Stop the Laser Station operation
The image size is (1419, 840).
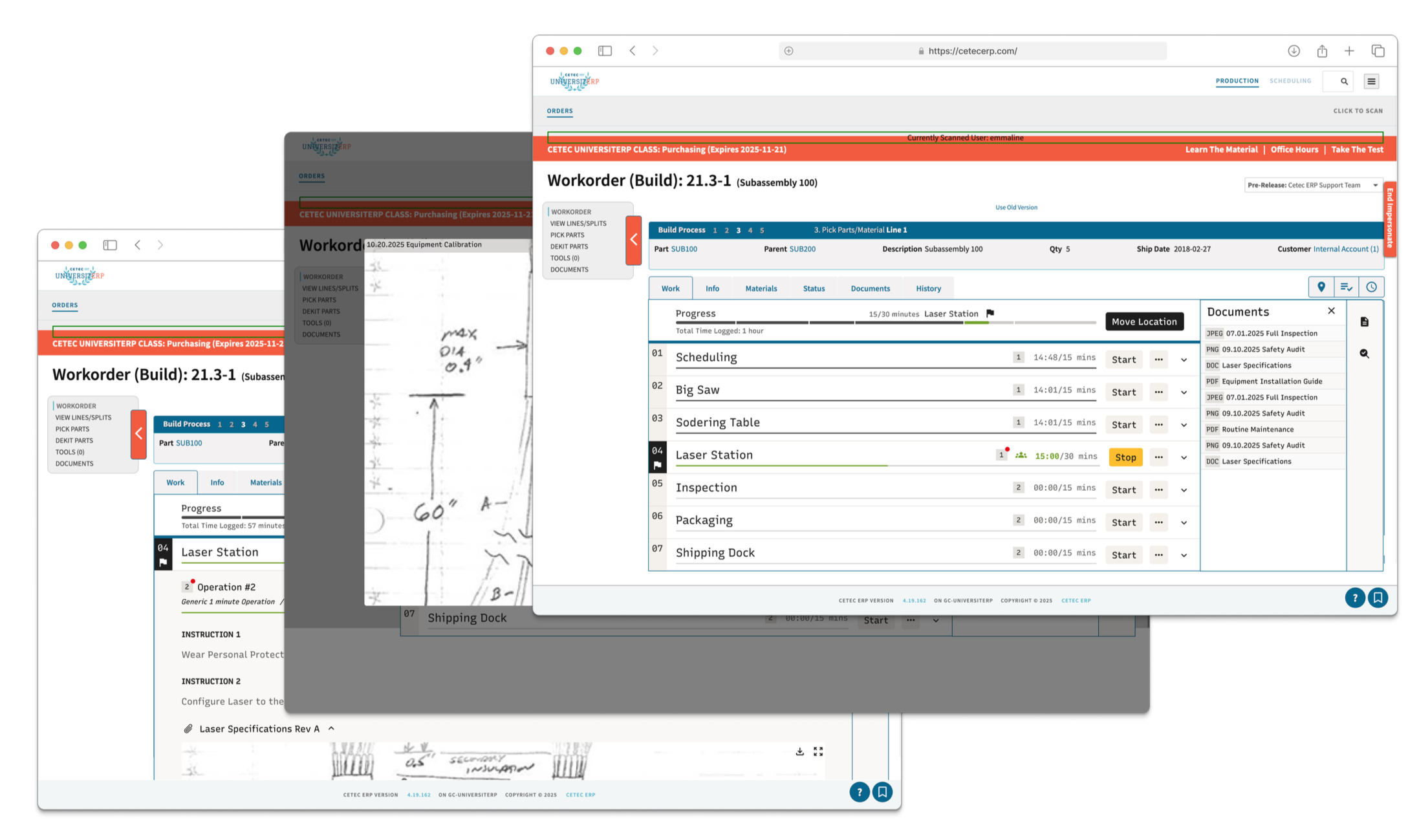click(1125, 457)
